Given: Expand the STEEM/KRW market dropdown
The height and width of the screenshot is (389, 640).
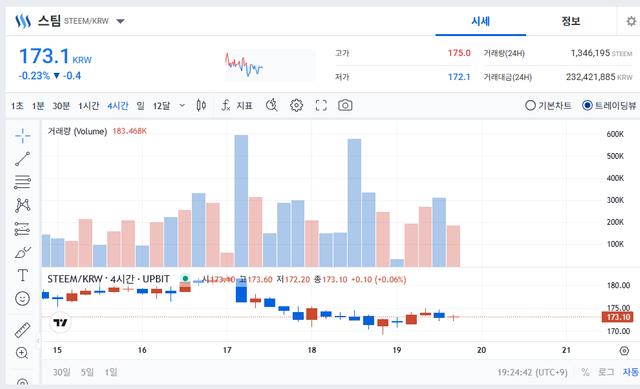Looking at the screenshot, I should tap(120, 21).
